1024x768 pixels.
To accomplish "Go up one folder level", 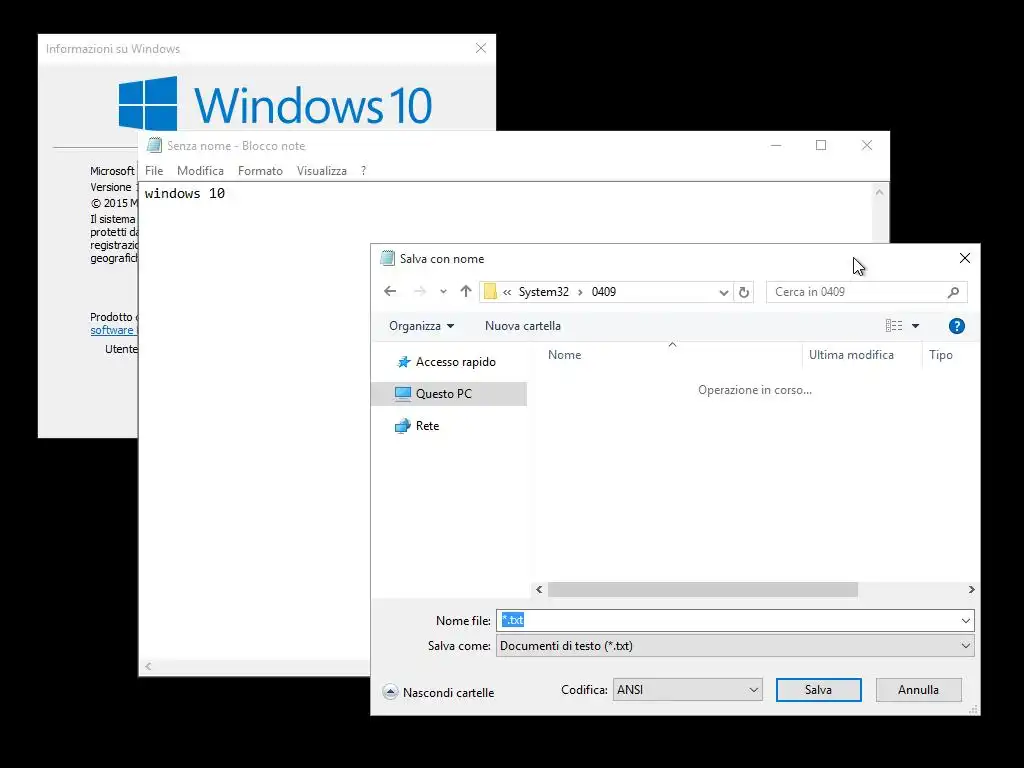I will [465, 291].
